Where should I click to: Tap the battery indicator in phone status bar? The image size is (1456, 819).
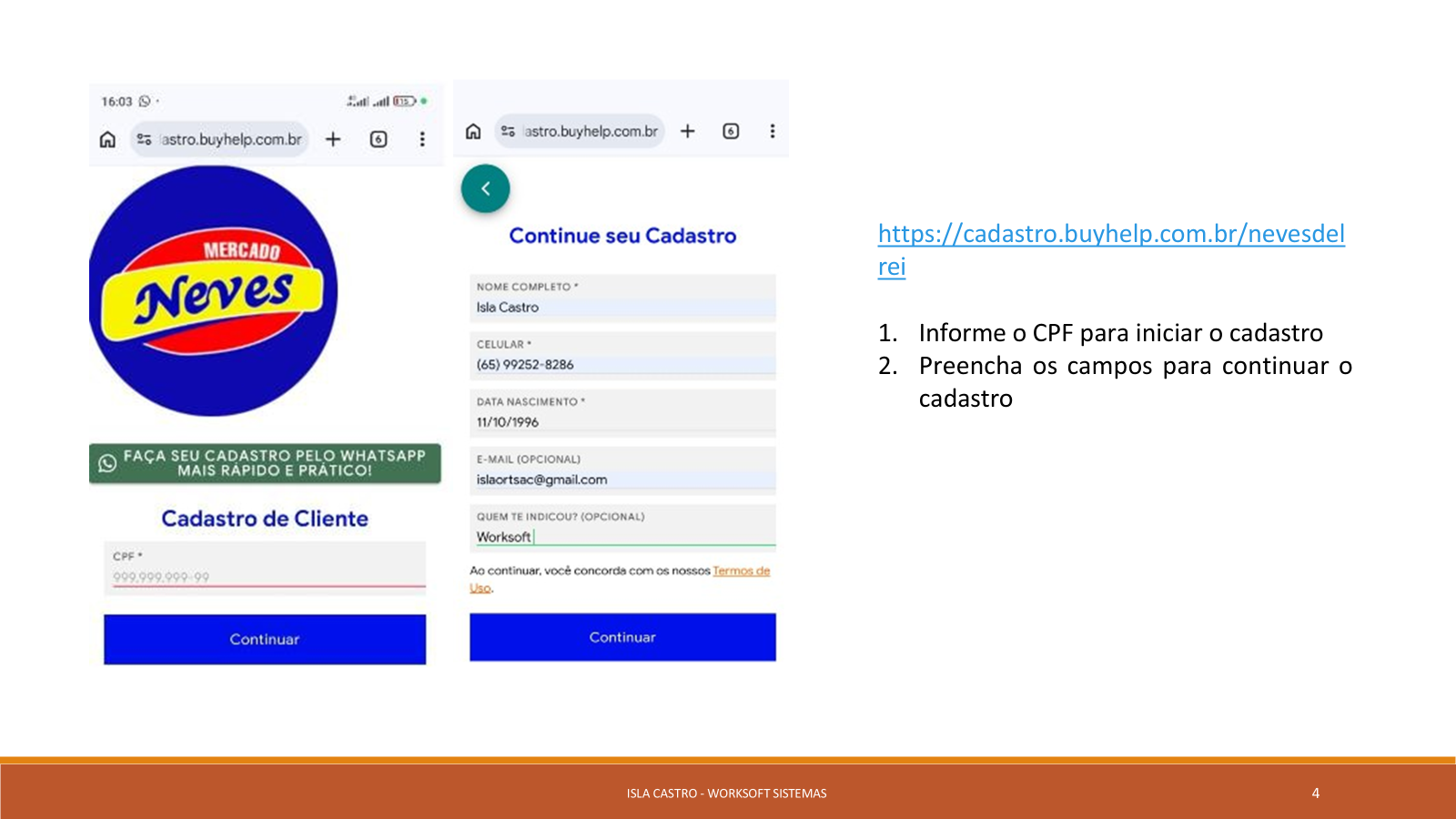(405, 101)
